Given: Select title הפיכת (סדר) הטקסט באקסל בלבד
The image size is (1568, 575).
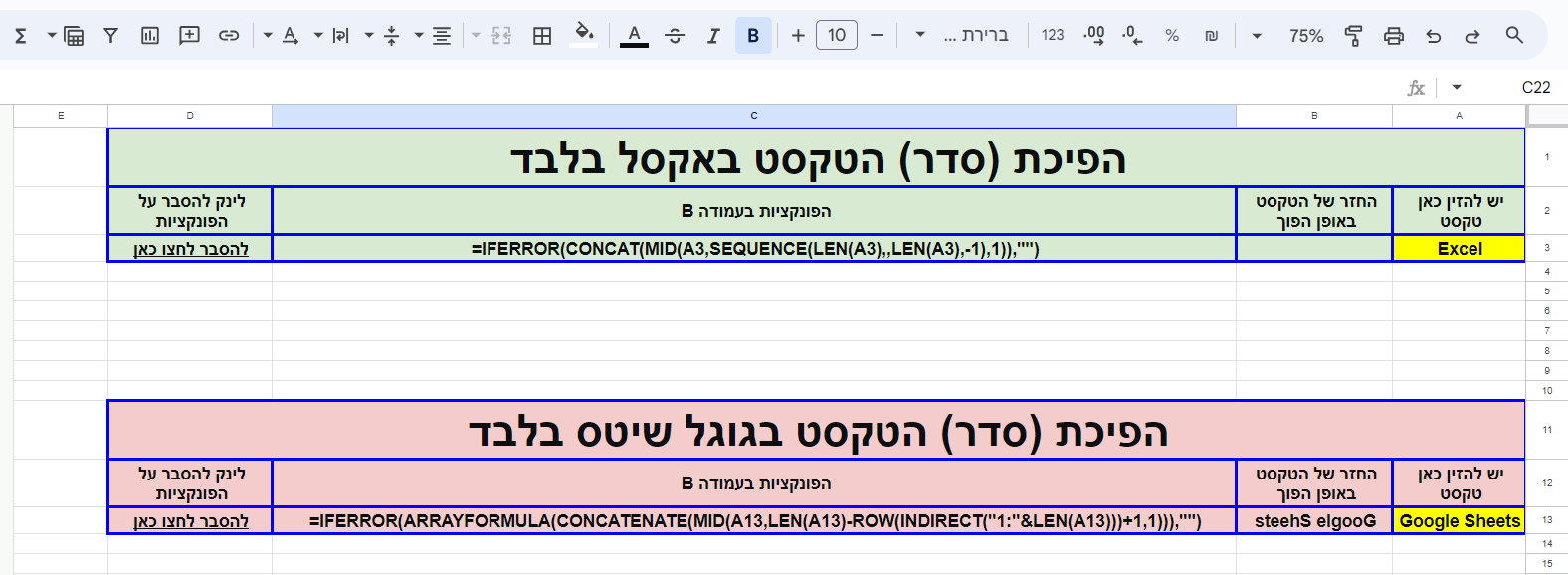Looking at the screenshot, I should coord(817,158).
